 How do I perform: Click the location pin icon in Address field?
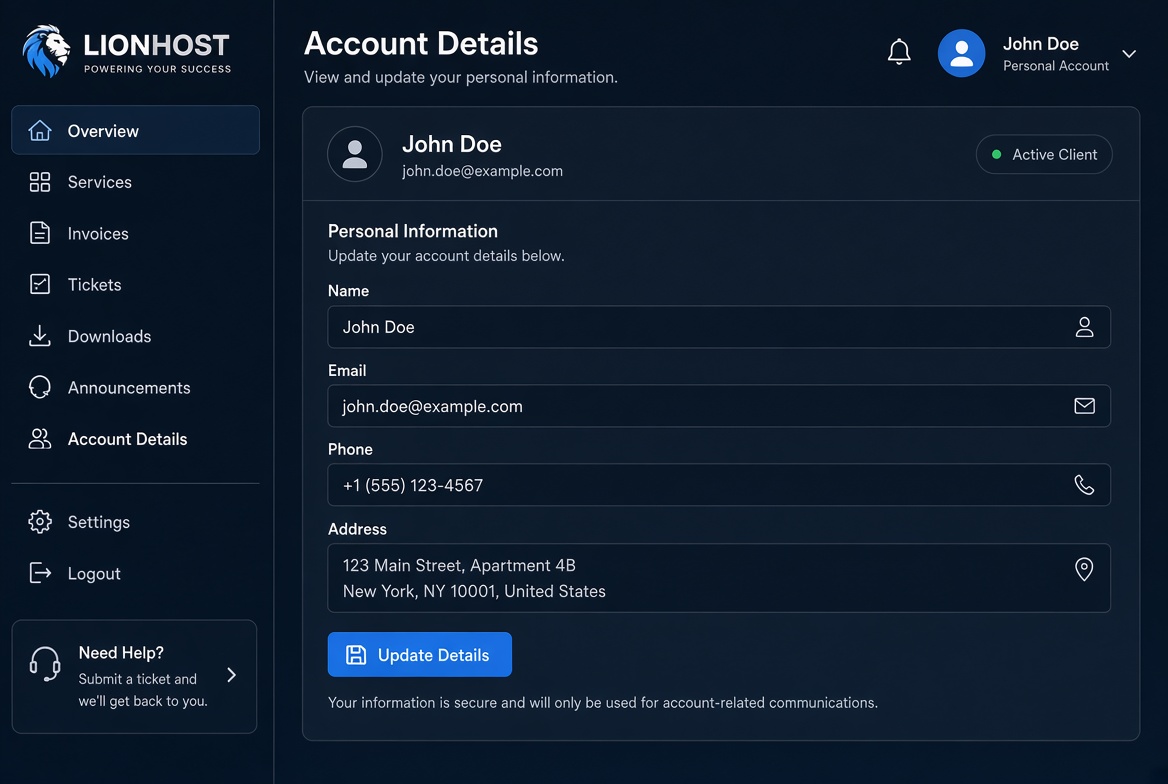1085,569
